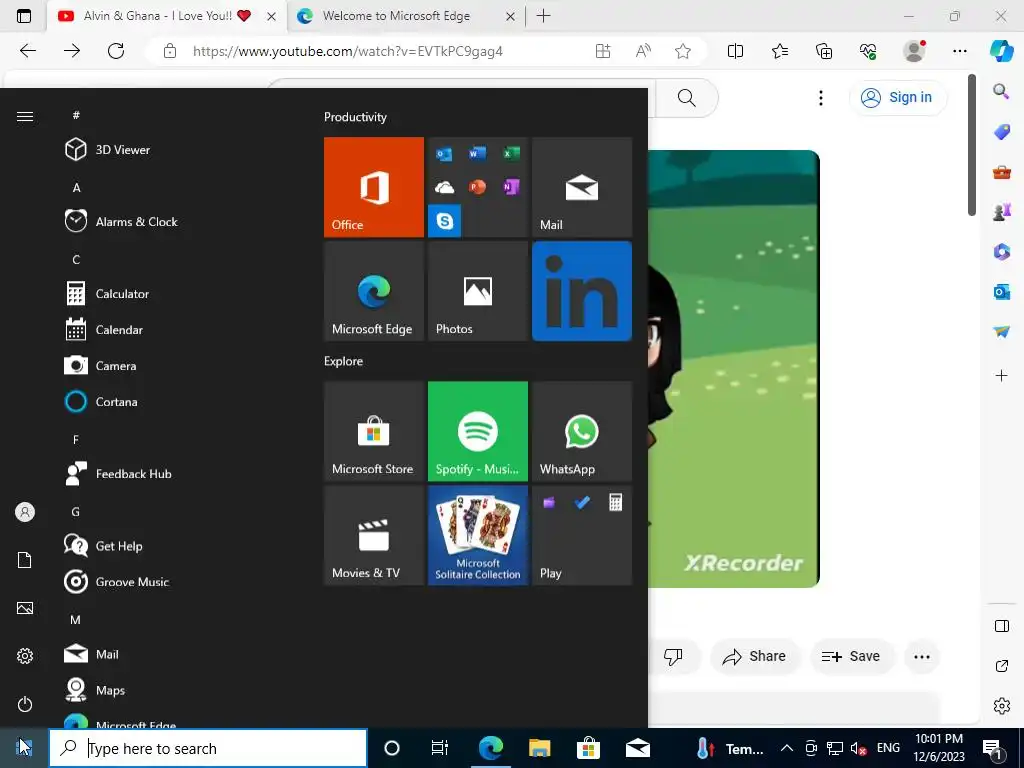Launch Microsoft Solitaire Collection tile
This screenshot has width=1024, height=768.
click(477, 536)
